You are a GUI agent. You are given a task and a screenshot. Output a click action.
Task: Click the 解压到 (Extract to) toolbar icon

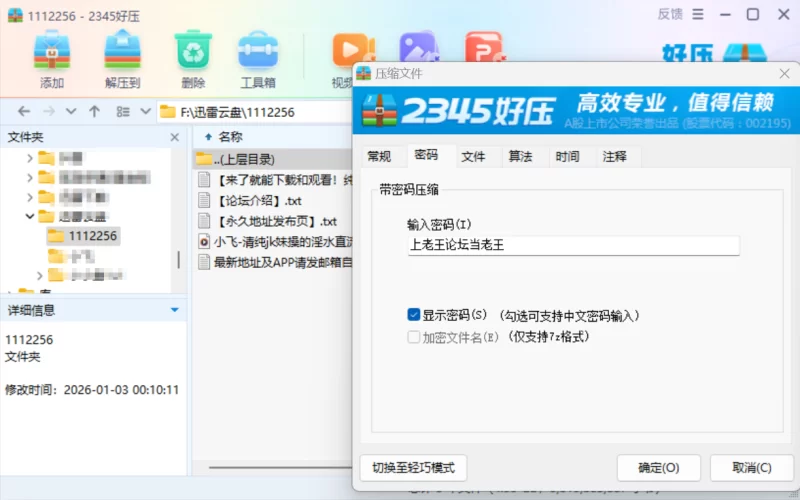coord(122,51)
